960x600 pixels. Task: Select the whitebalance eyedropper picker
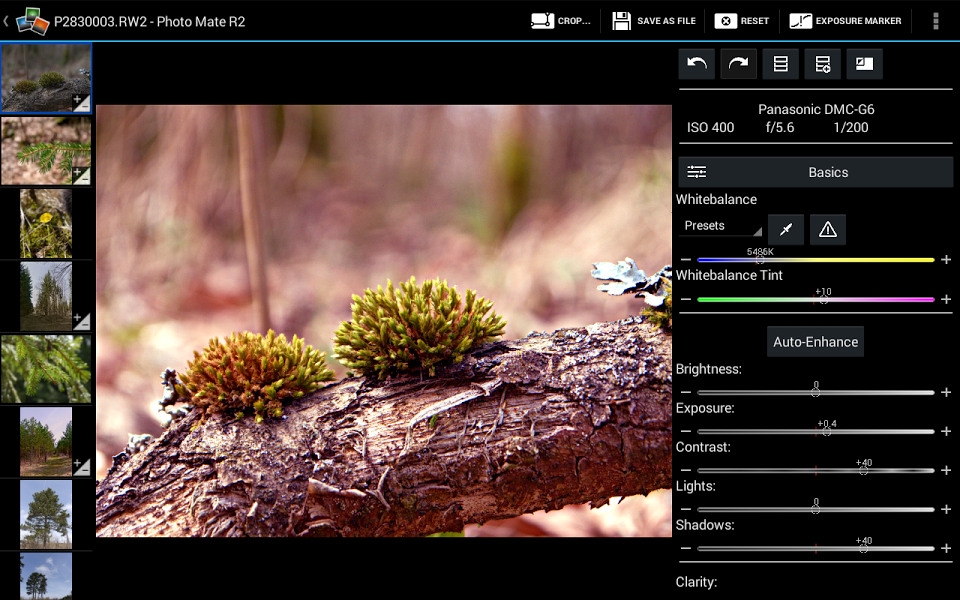786,230
